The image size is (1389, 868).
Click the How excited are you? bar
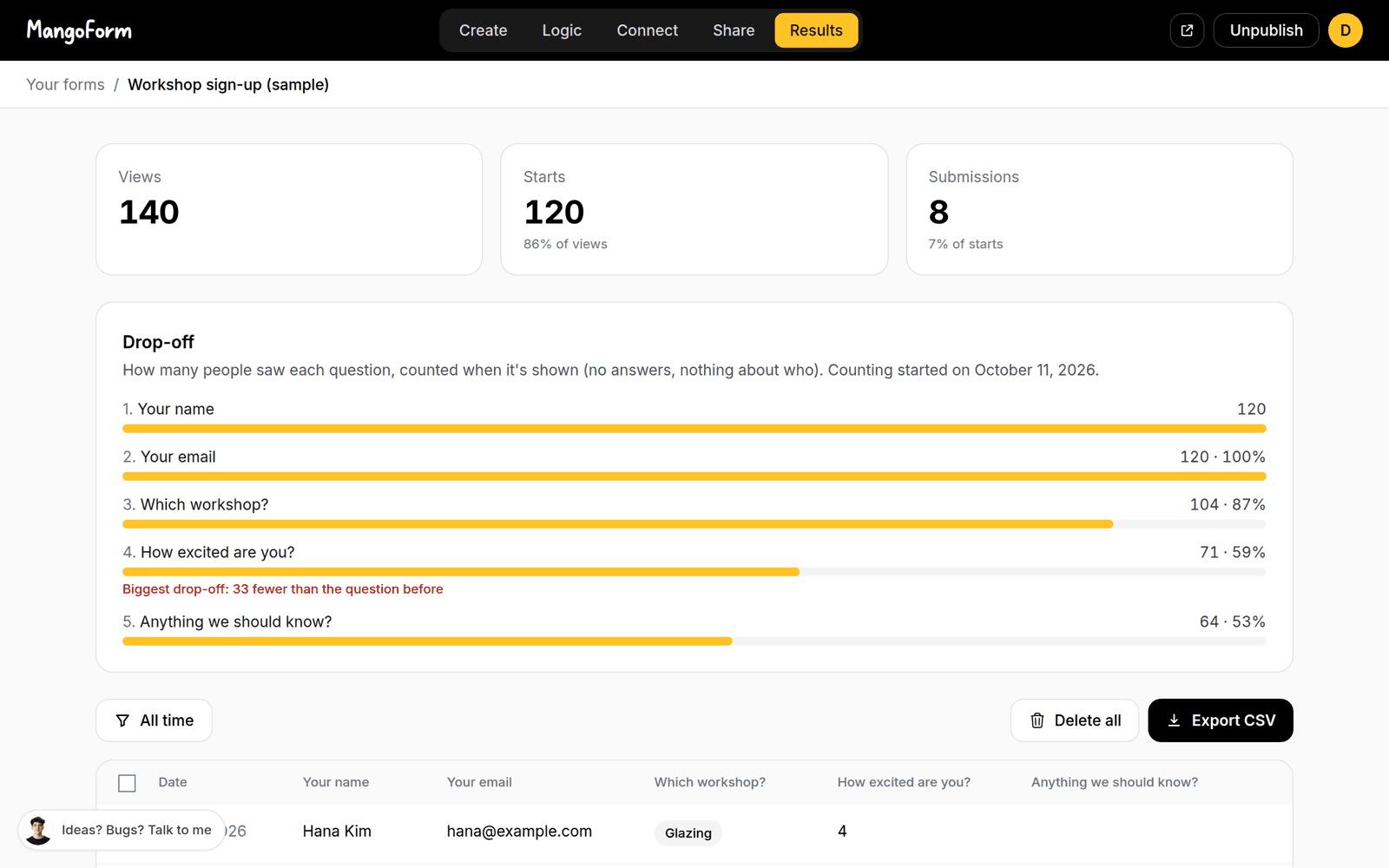coord(694,572)
